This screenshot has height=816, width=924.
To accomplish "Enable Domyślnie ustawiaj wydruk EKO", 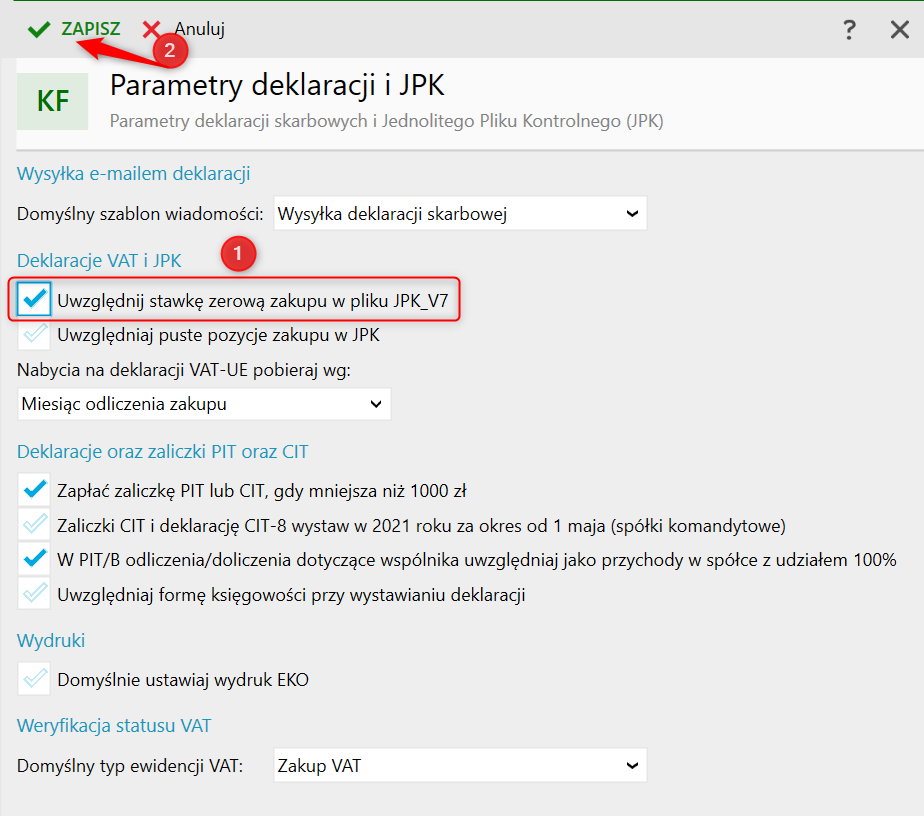I will point(34,679).
